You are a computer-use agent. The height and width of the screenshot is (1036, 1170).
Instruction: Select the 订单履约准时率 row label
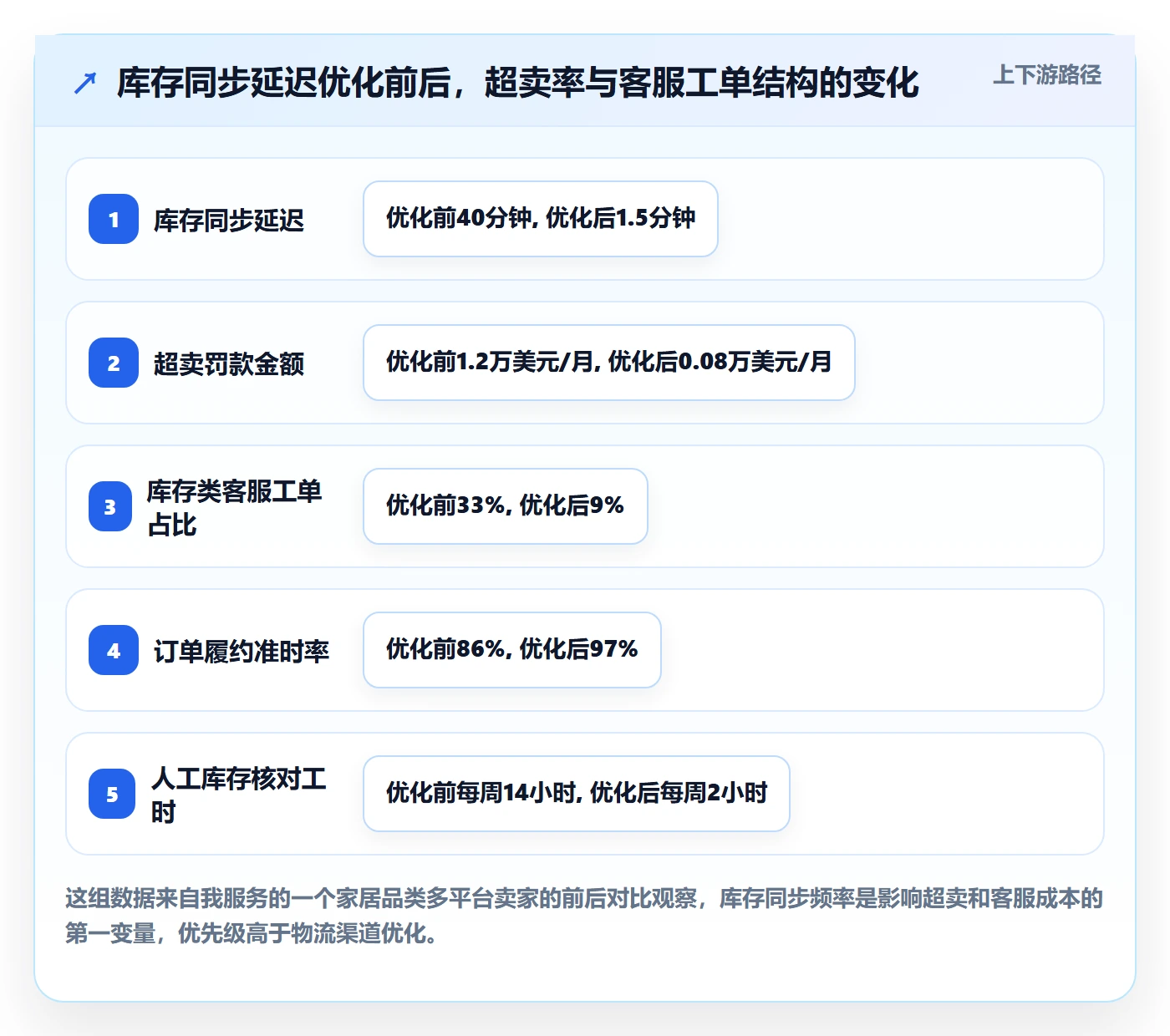(242, 652)
